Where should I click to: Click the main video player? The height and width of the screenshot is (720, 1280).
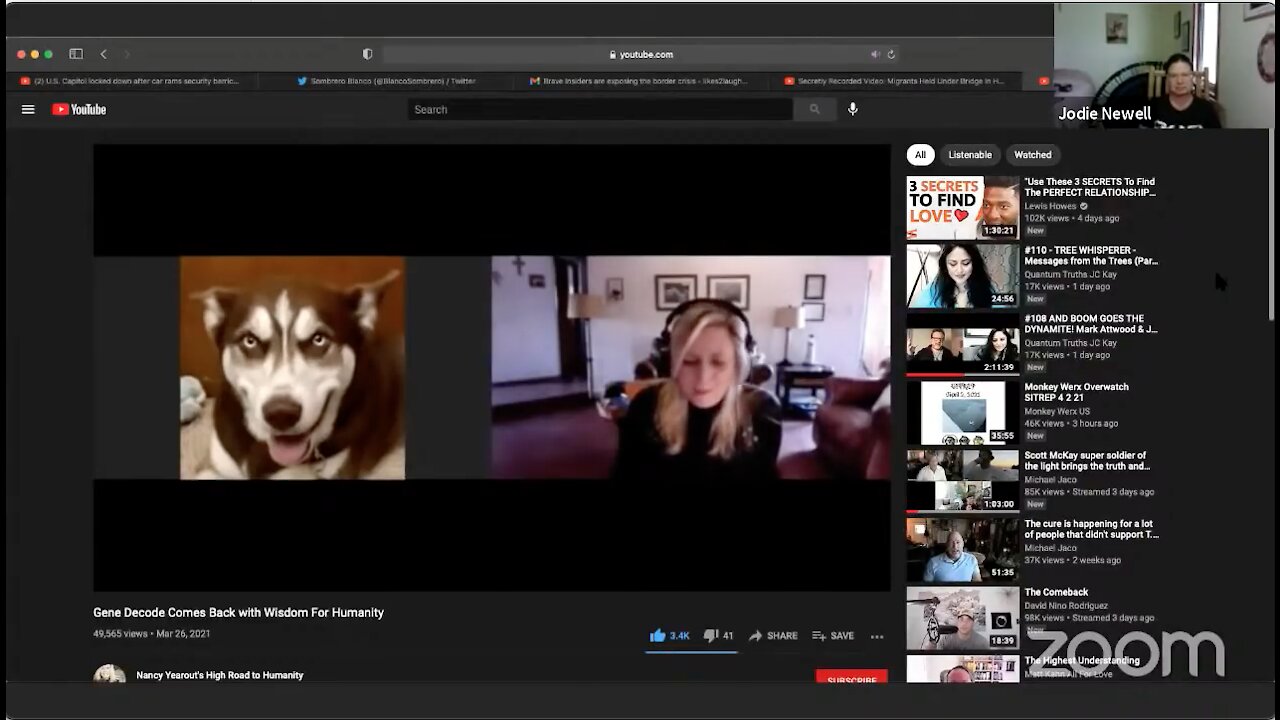(492, 368)
